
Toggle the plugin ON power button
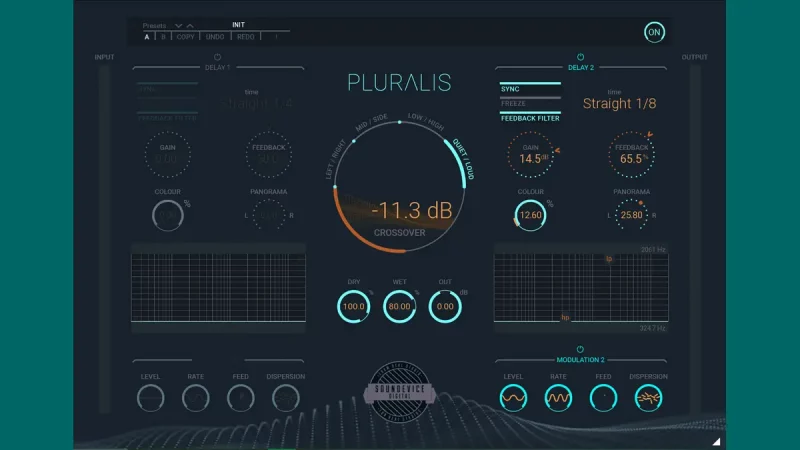click(x=654, y=32)
